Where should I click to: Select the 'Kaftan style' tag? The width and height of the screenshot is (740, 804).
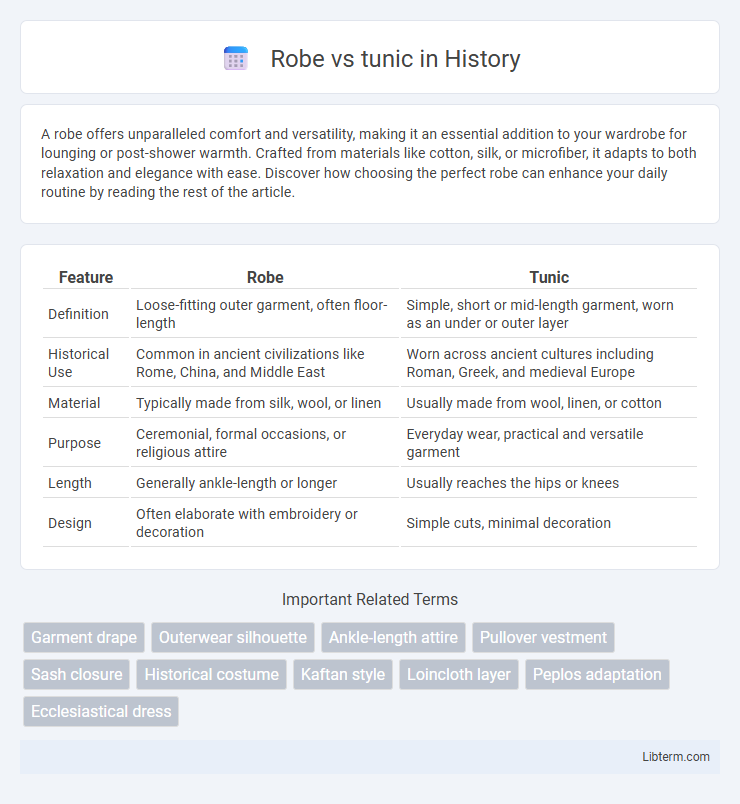point(343,674)
